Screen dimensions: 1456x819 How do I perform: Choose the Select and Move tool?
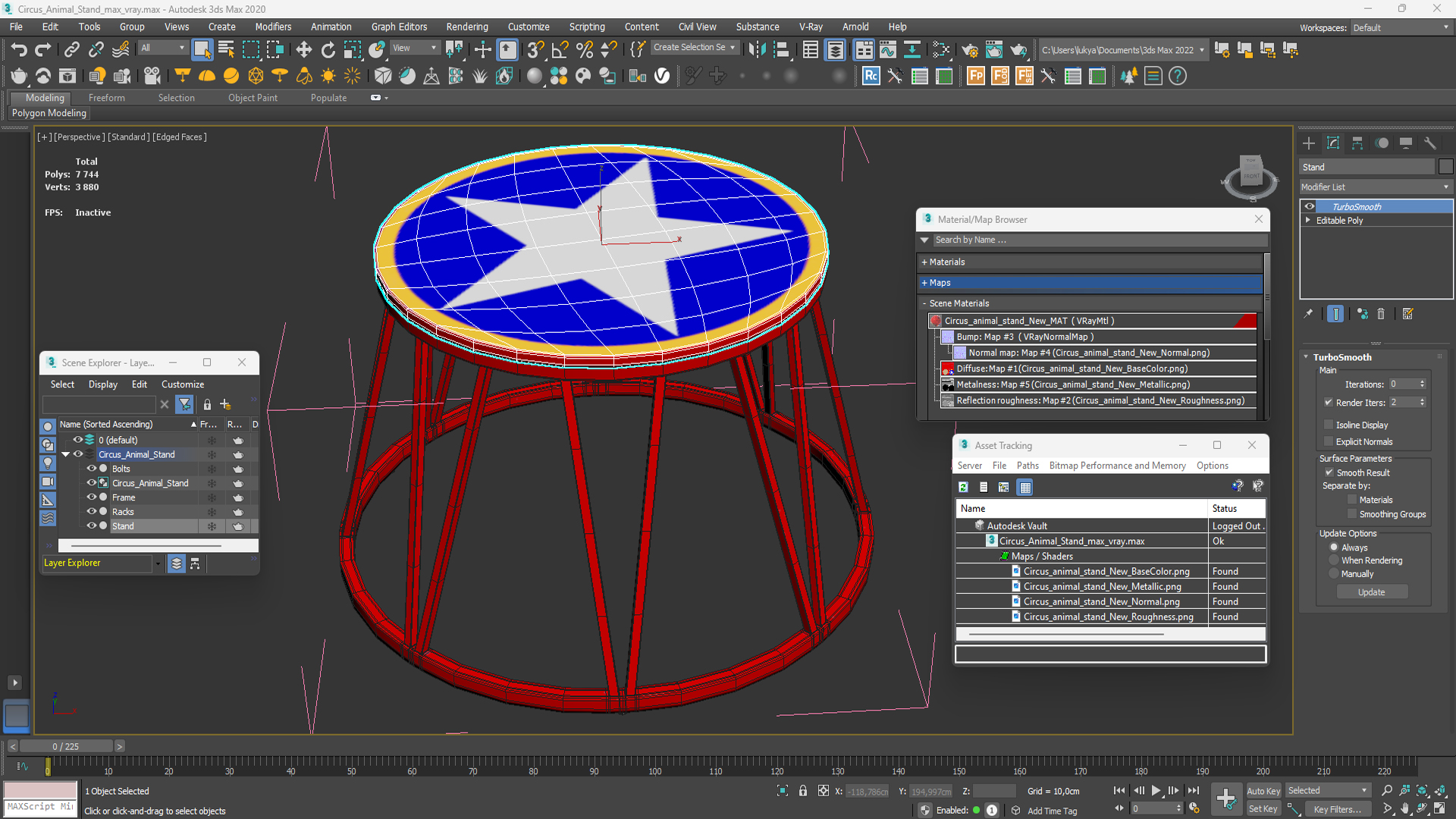click(304, 50)
